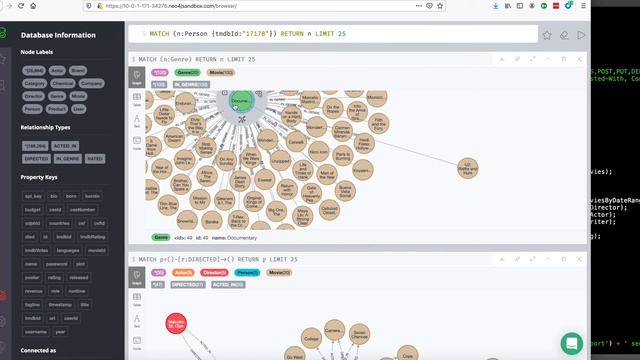The height and width of the screenshot is (360, 640).
Task: Click the red Director node in the second graph
Action: [x=176, y=323]
